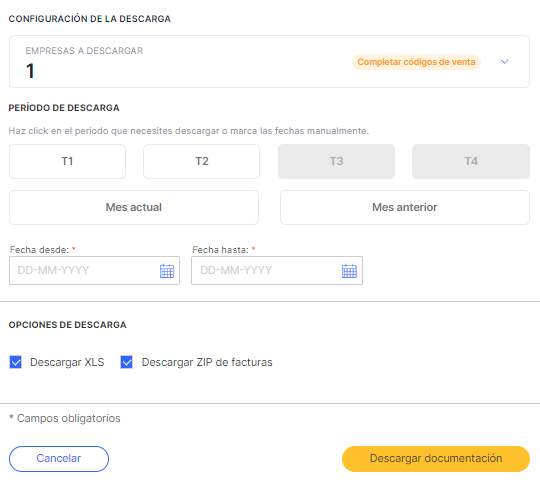Viewport: 540px width, 486px height.
Task: Click Descargar documentación button
Action: [436, 459]
